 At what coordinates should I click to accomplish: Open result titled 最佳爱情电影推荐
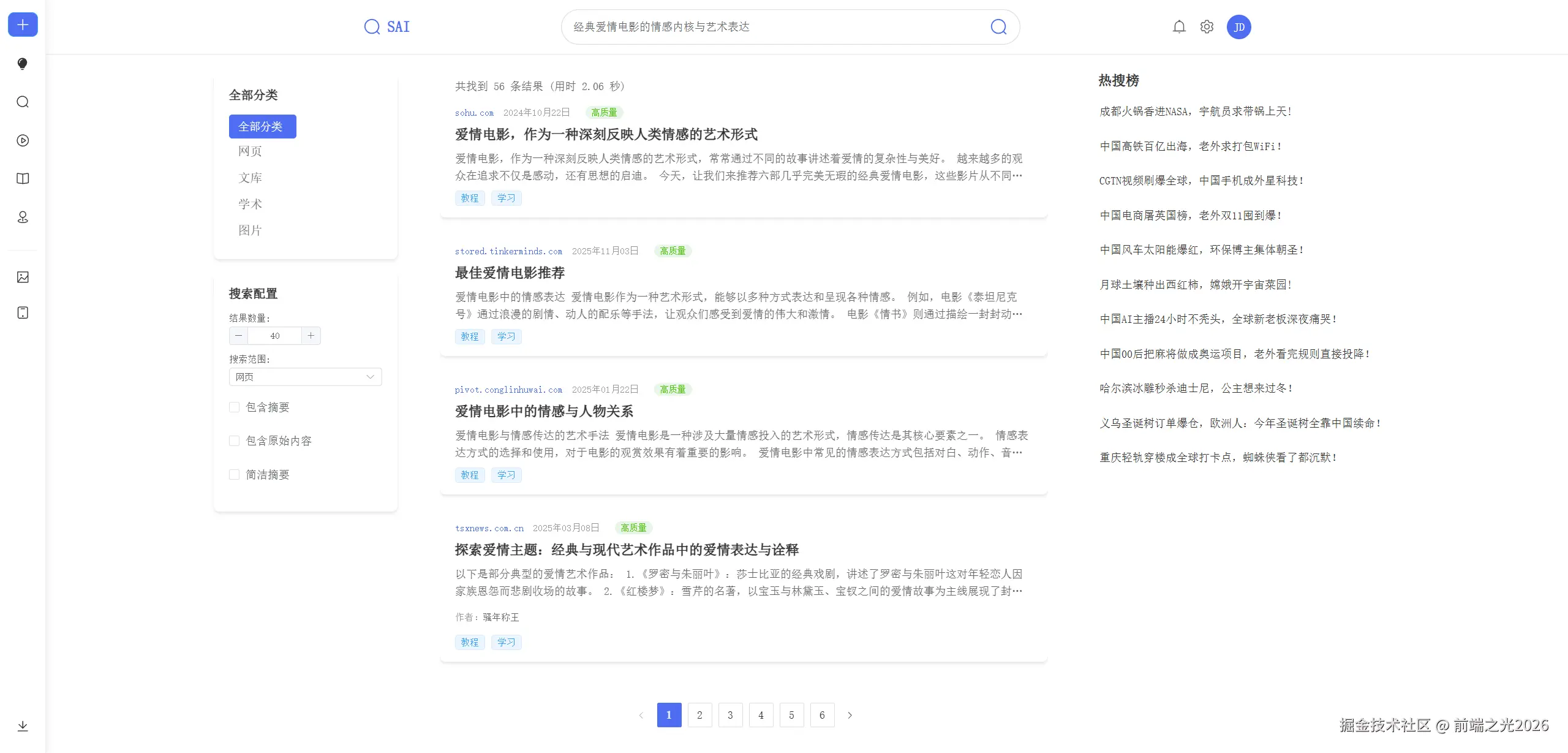510,273
